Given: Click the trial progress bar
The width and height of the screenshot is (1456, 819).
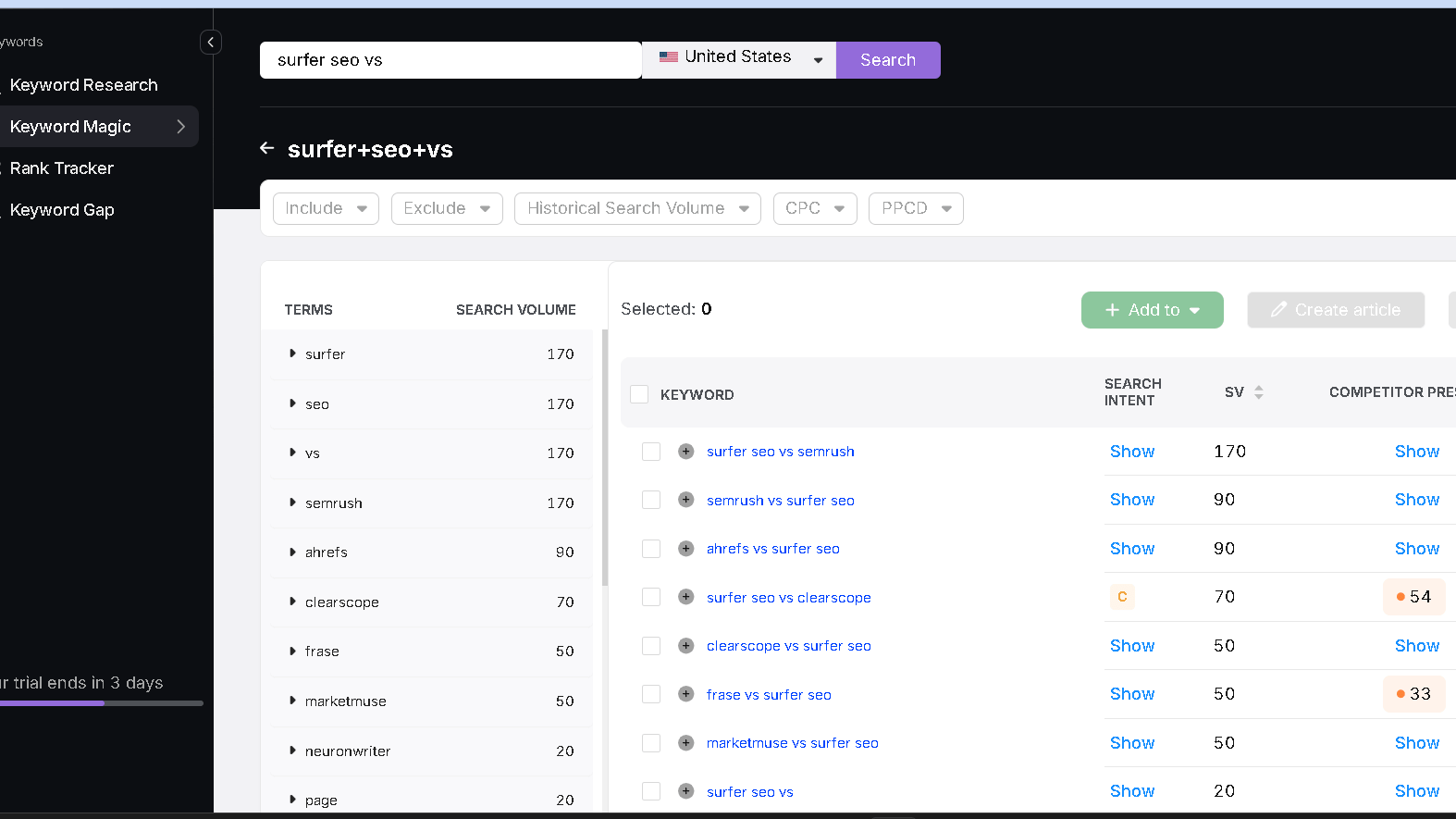Looking at the screenshot, I should click(102, 703).
